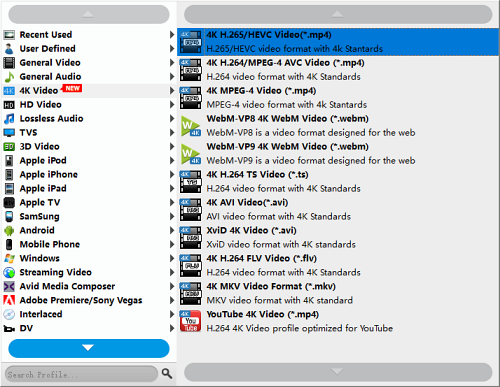Click the SamSung phone icon
Viewport: 500px width, 387px height.
pos(9,217)
